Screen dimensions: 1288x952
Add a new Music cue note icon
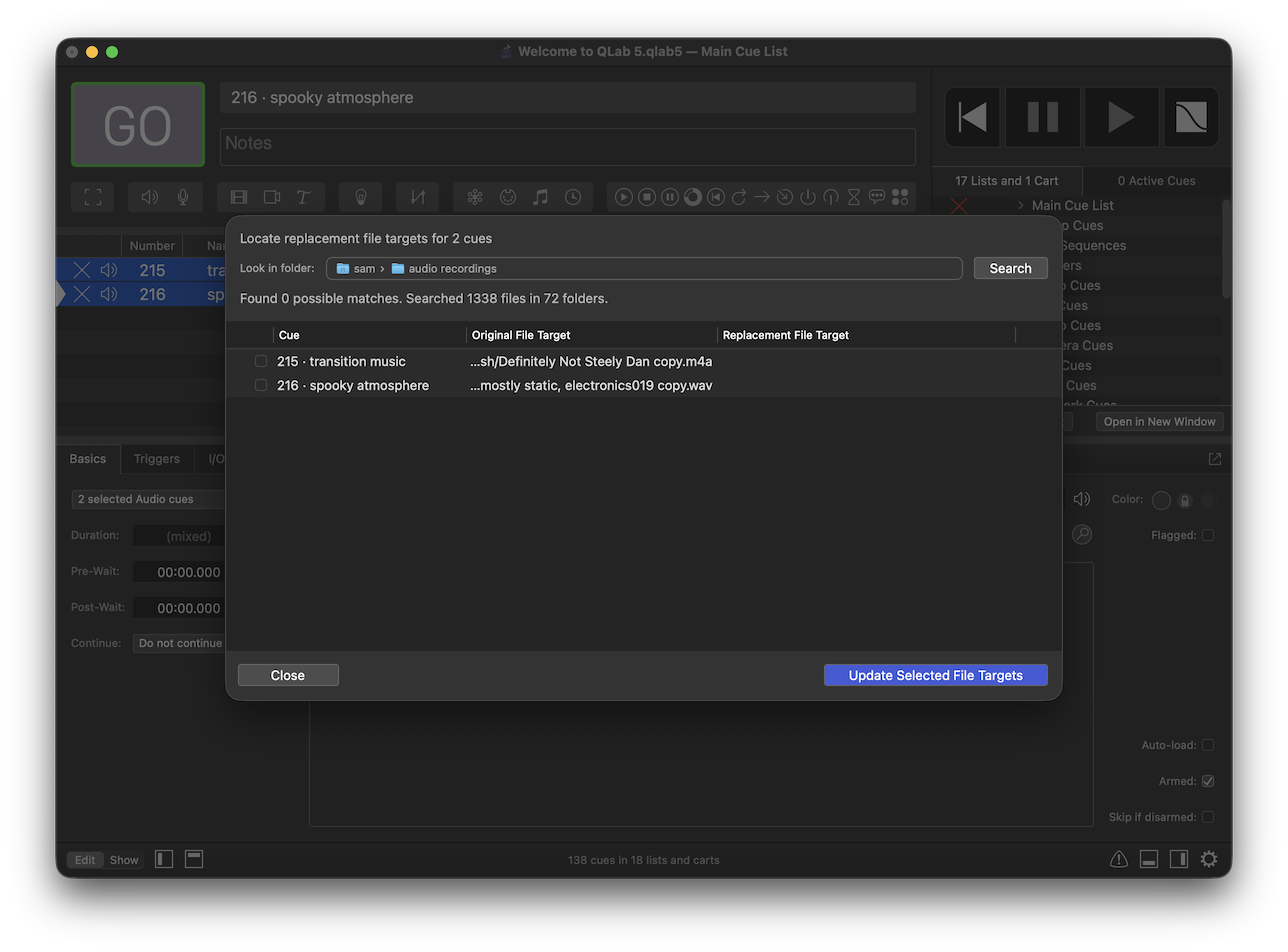coord(540,197)
